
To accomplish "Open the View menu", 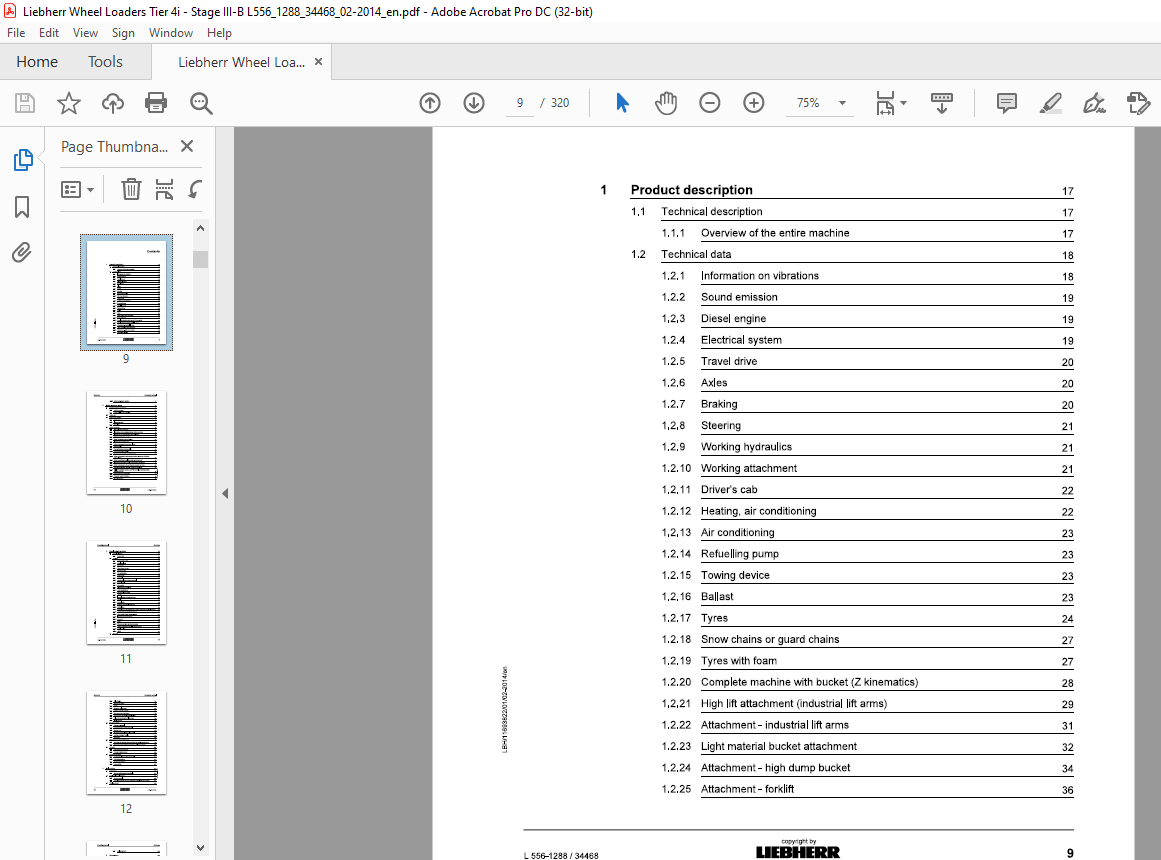I will tap(85, 33).
